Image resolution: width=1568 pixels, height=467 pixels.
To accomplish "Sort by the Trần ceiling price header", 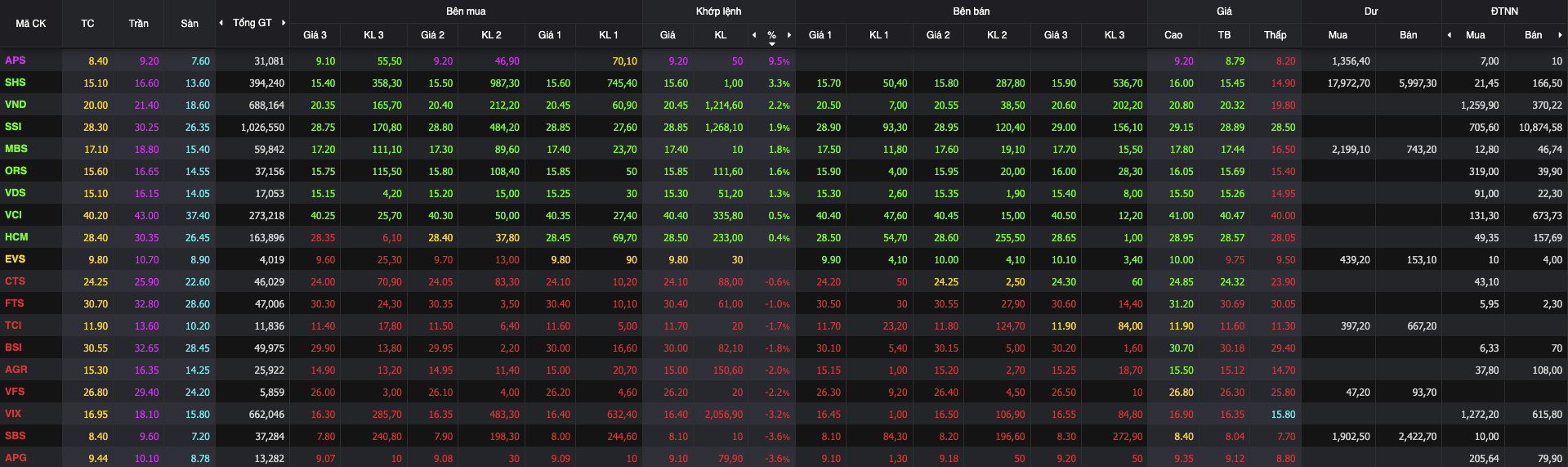I will coord(138,24).
